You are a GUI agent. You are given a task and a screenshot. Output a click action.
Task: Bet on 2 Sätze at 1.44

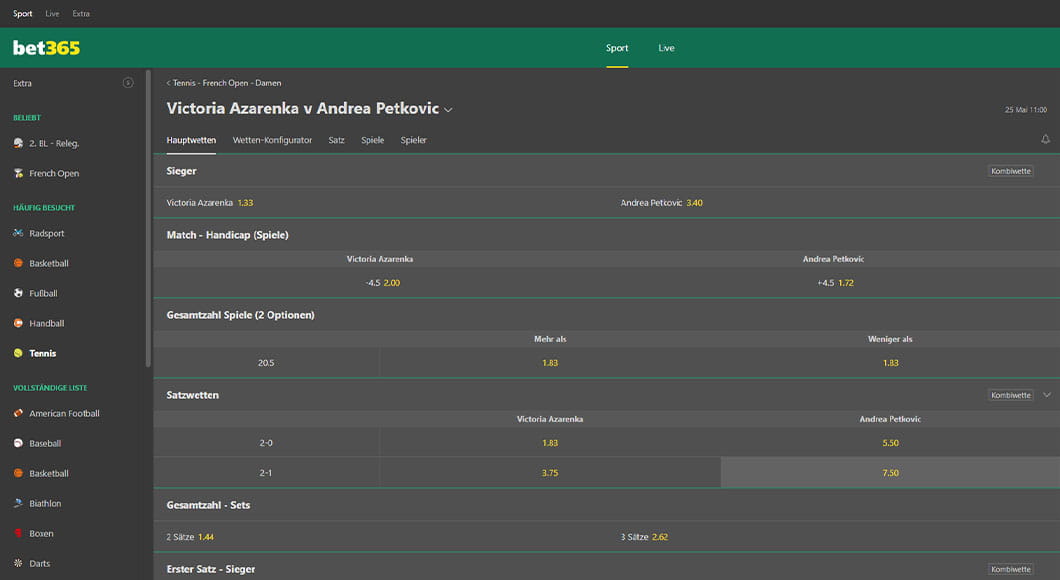pyautogui.click(x=190, y=537)
